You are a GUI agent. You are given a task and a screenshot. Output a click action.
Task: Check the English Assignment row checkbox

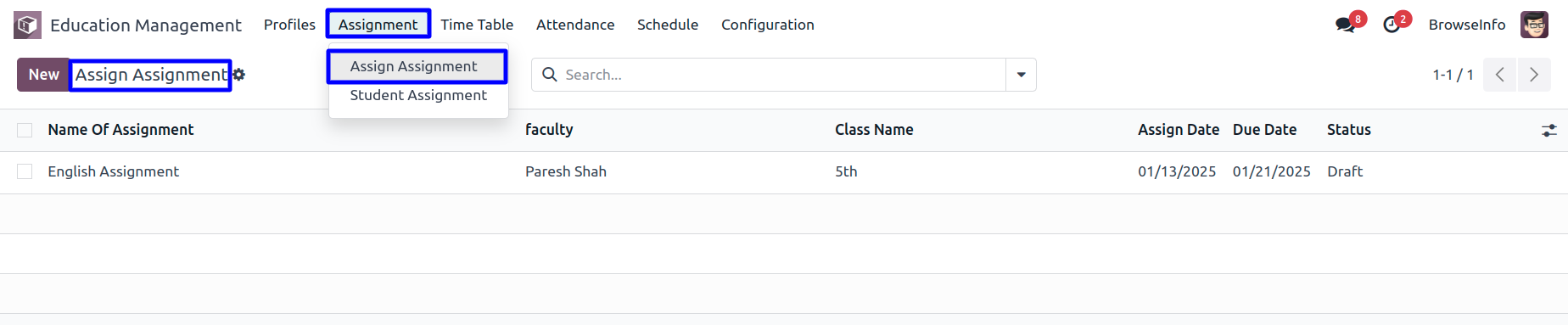pos(25,171)
